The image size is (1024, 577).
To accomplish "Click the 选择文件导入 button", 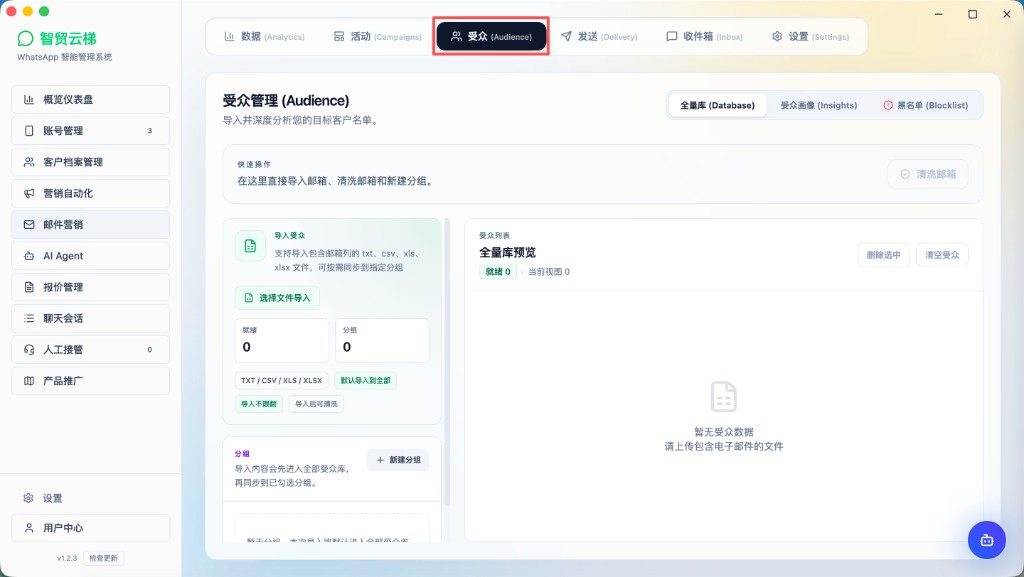I will click(x=278, y=298).
